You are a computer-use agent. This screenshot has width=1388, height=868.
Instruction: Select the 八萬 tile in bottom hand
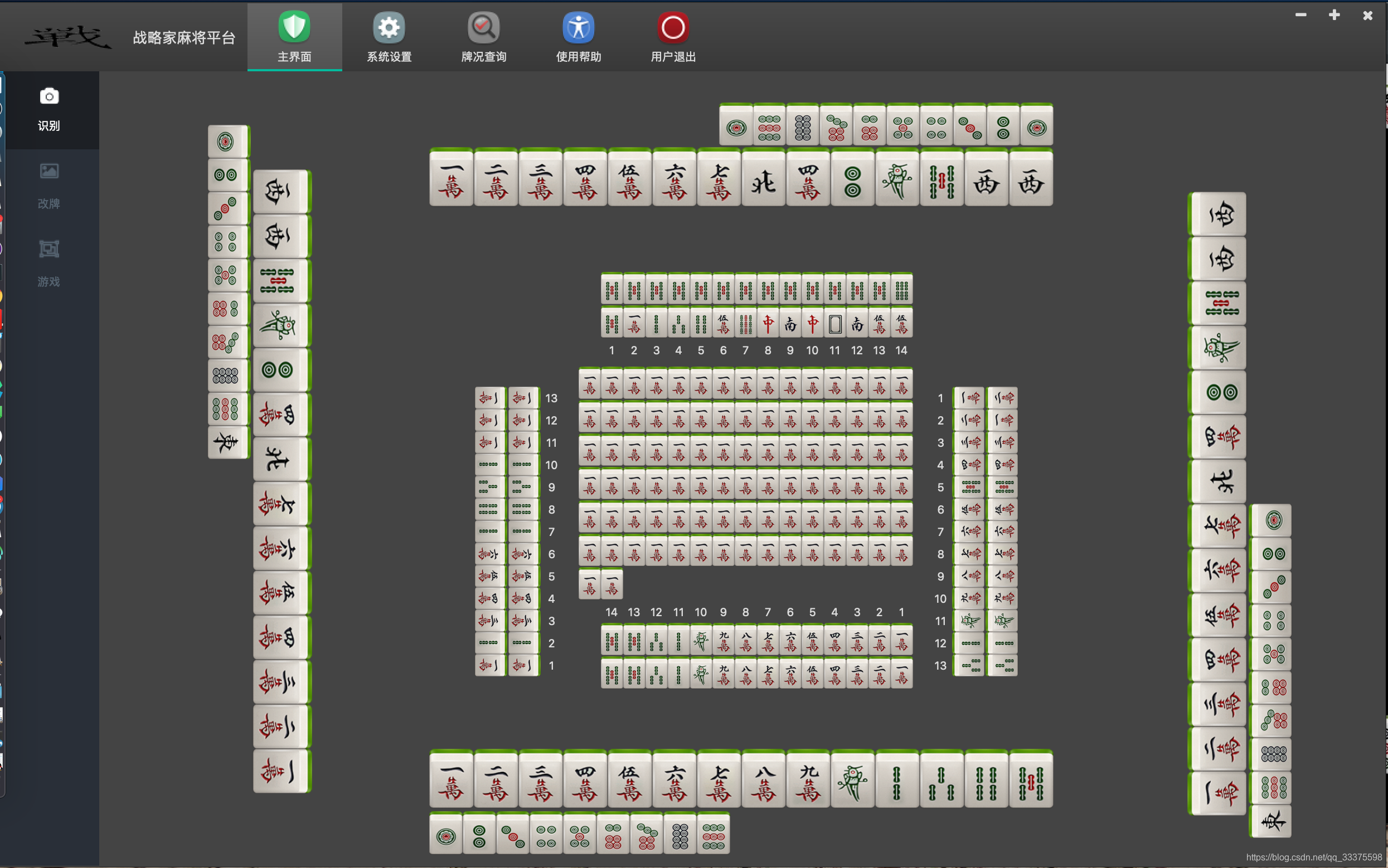click(x=763, y=781)
